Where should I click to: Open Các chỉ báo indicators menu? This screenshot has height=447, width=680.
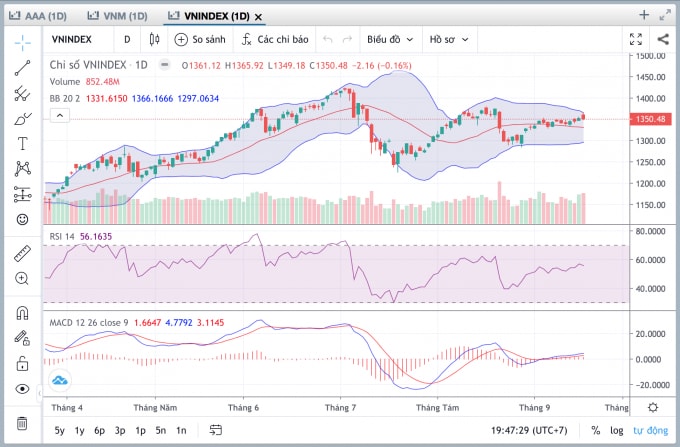pyautogui.click(x=275, y=39)
